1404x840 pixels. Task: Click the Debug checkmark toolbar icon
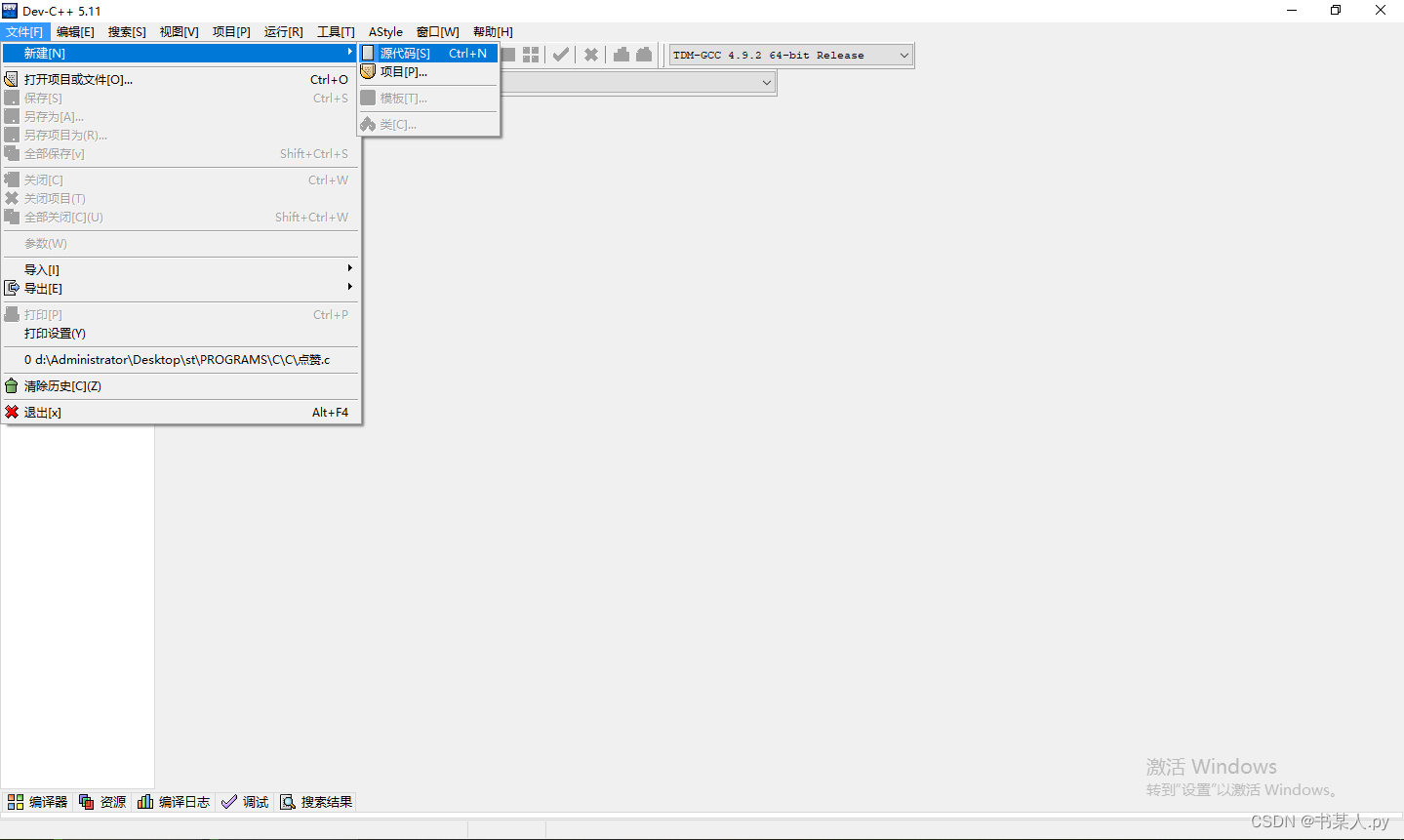click(561, 55)
